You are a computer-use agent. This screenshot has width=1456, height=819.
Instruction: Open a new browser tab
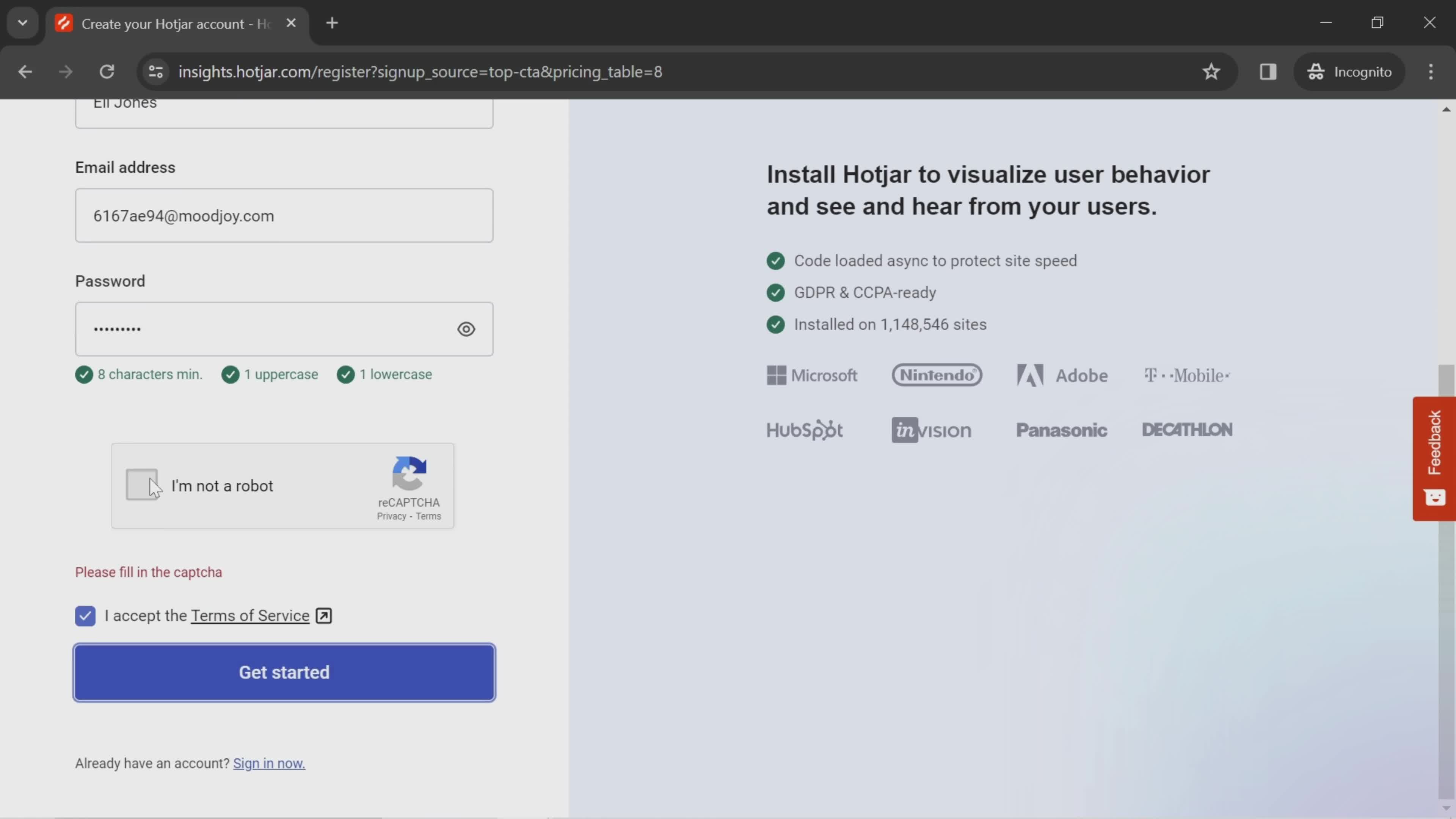coord(332,23)
